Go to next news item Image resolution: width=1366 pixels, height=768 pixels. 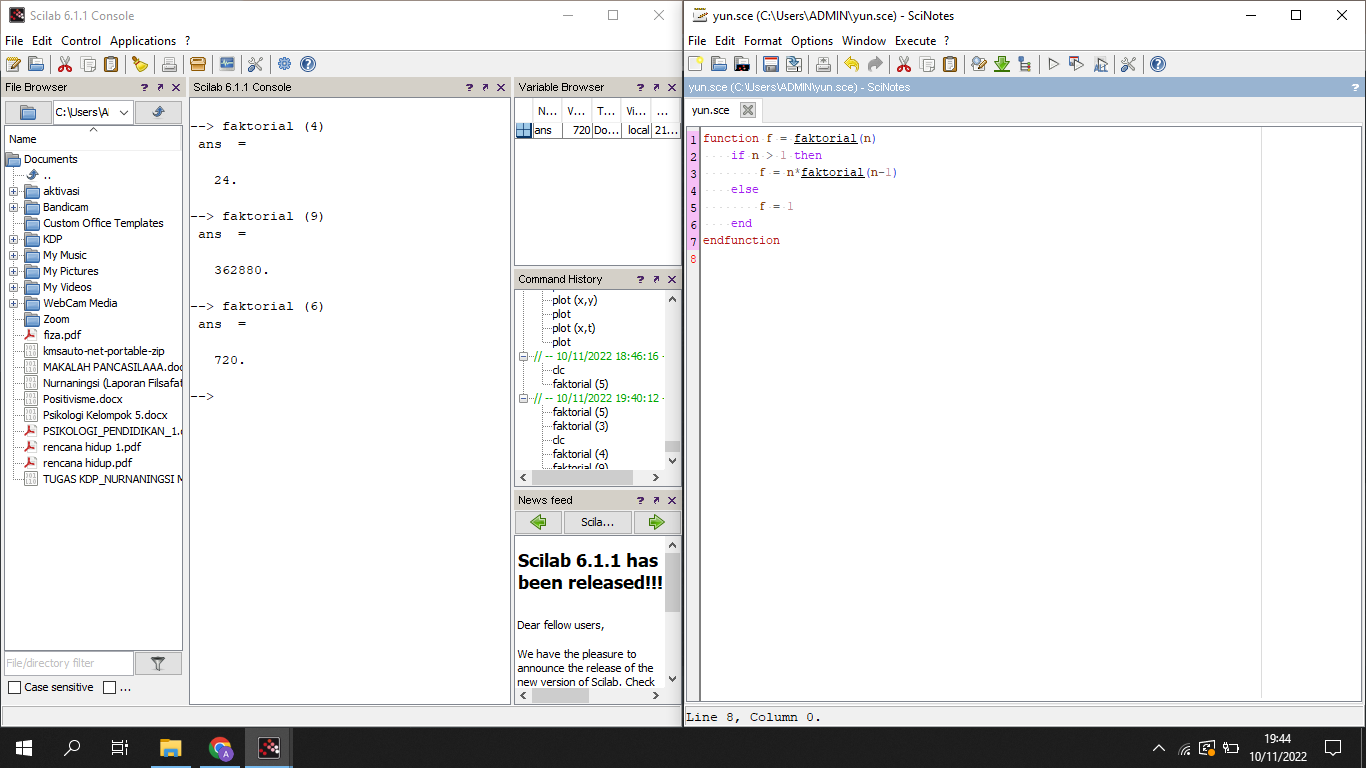[657, 522]
